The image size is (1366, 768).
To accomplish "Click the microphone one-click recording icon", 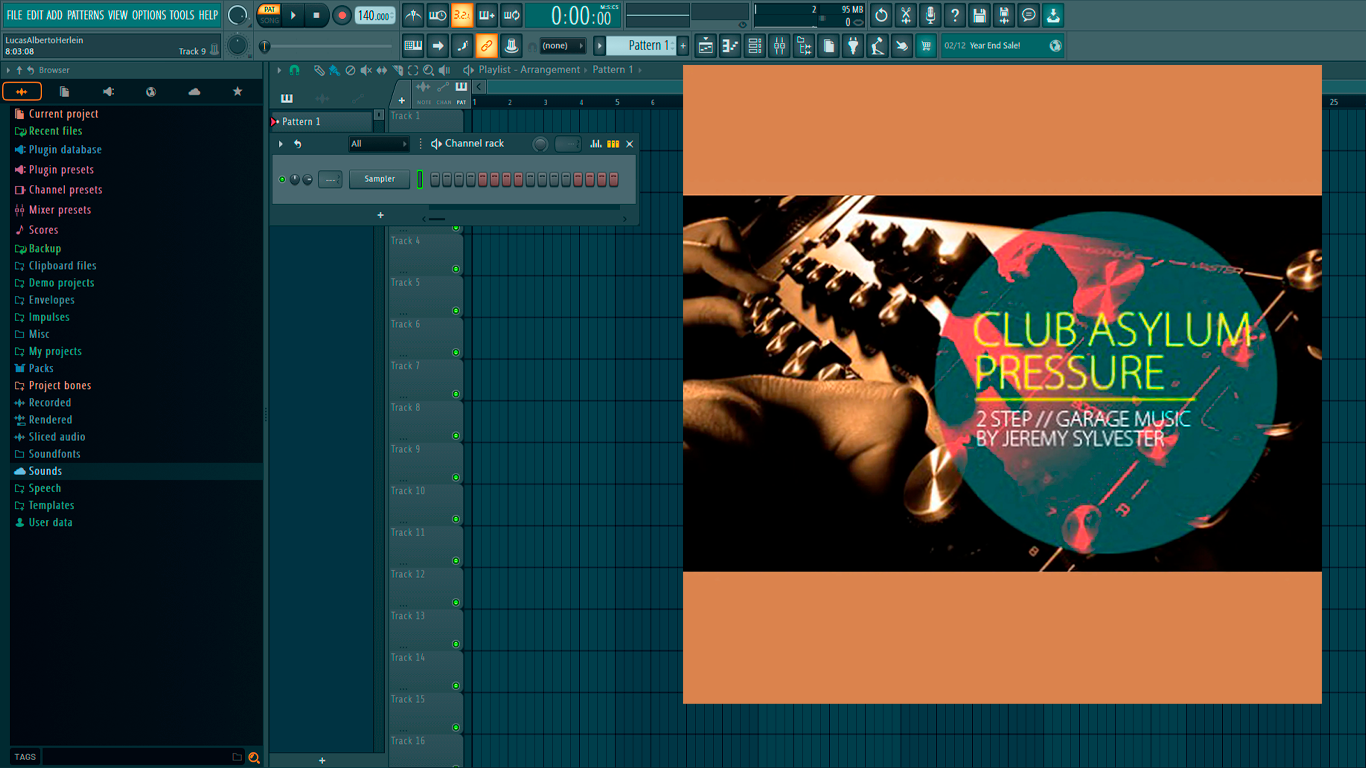I will click(x=930, y=15).
